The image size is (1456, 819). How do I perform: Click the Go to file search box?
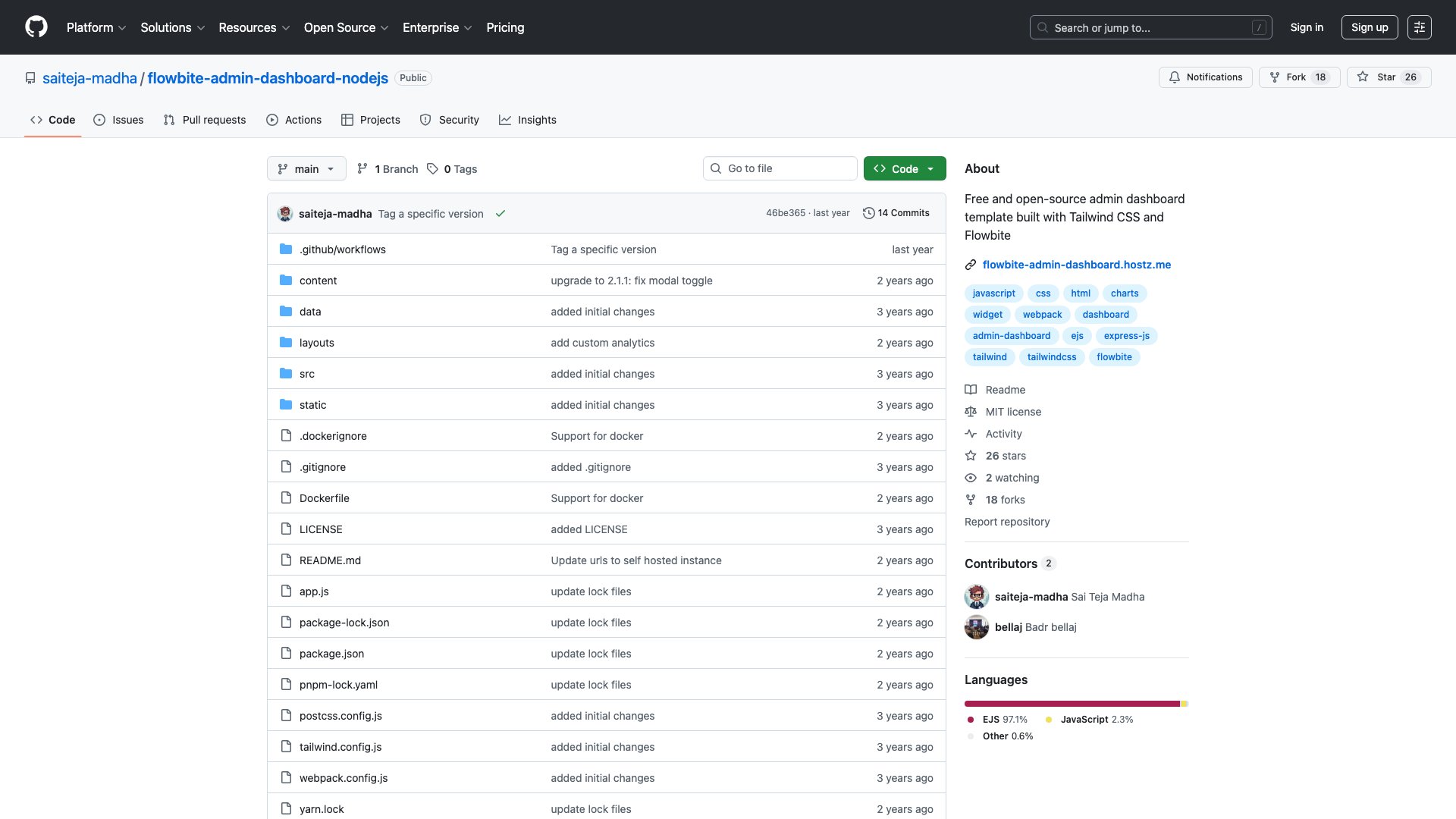pyautogui.click(x=780, y=168)
